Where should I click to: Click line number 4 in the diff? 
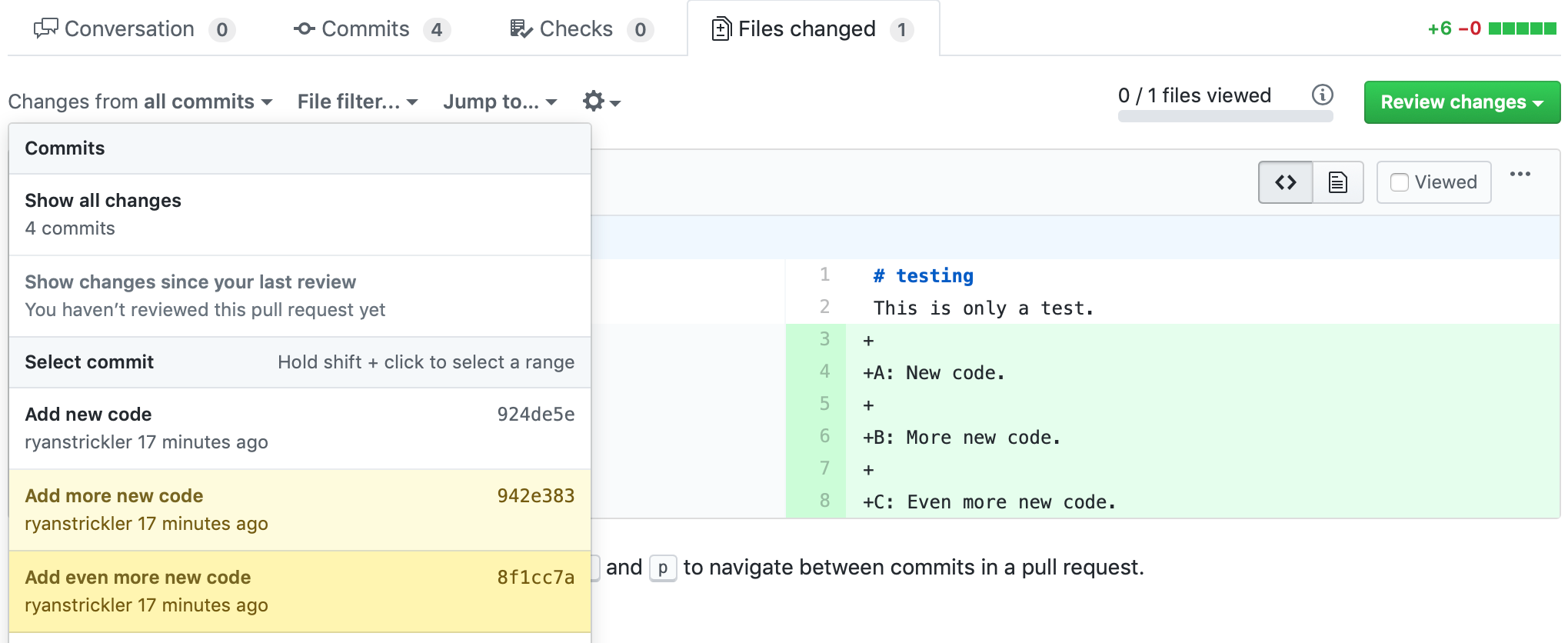(x=824, y=372)
